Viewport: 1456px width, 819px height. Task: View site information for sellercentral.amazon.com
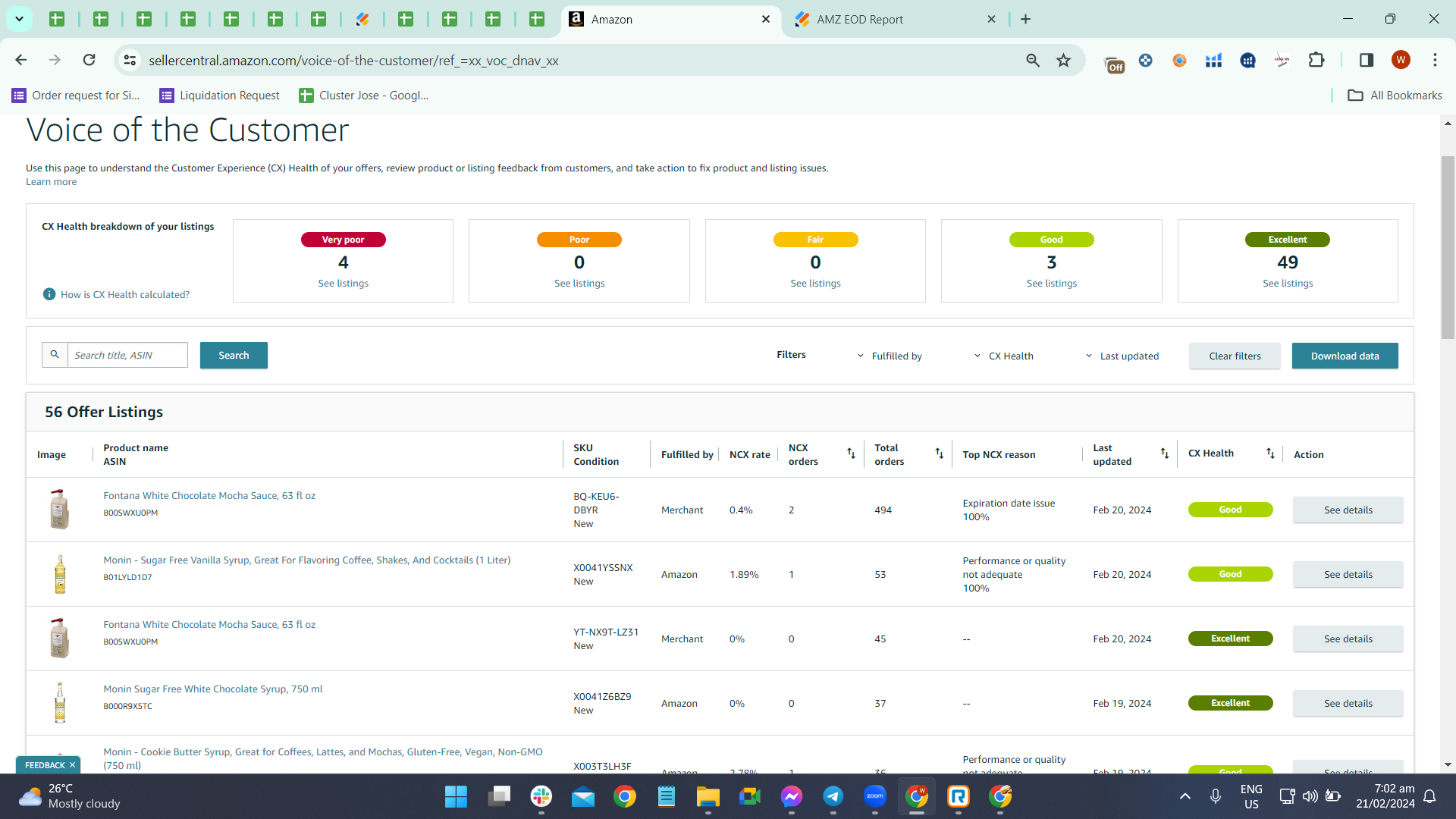pos(130,60)
